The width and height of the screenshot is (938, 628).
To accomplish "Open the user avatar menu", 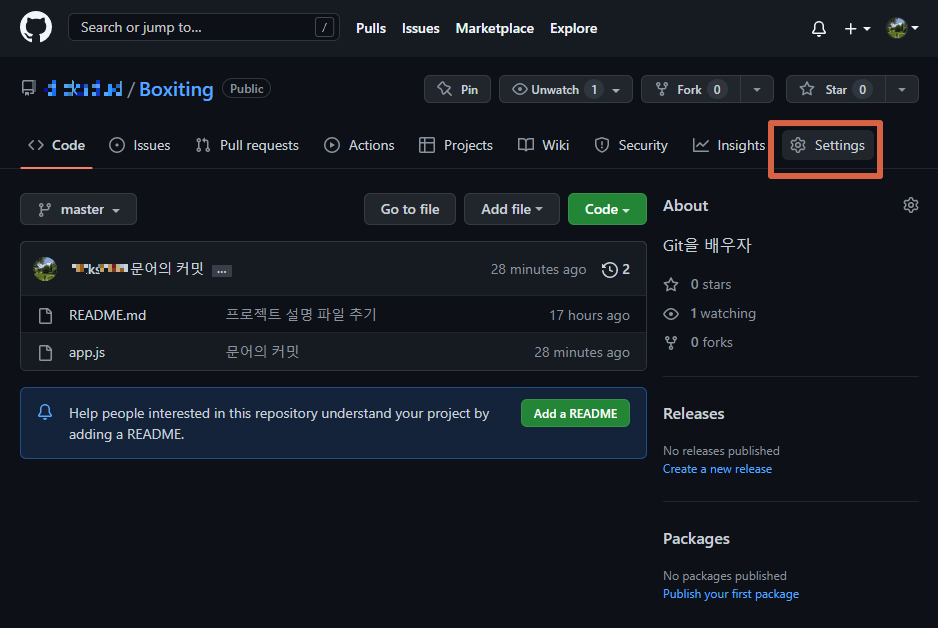I will pyautogui.click(x=902, y=28).
